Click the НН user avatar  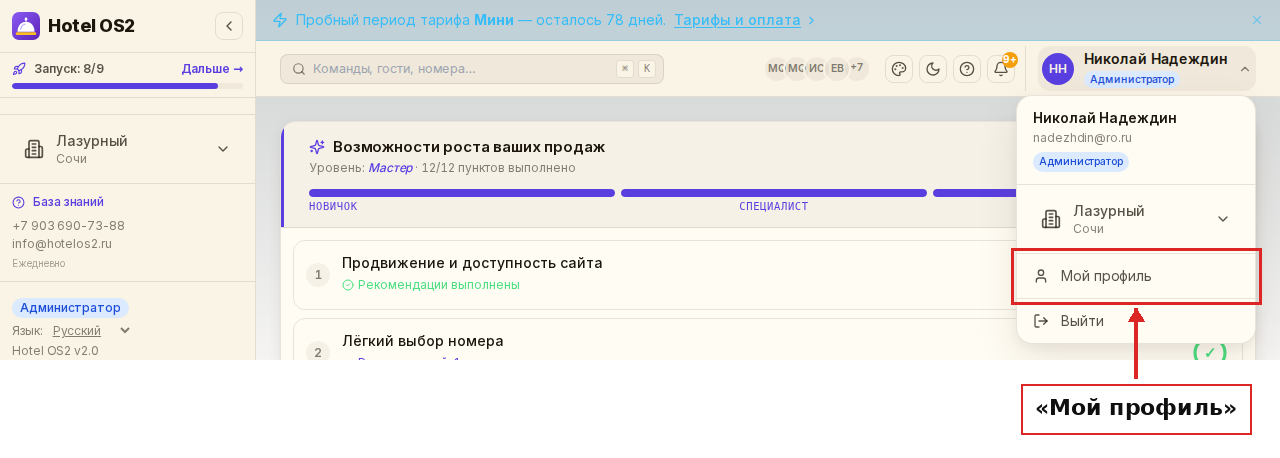tap(1058, 69)
